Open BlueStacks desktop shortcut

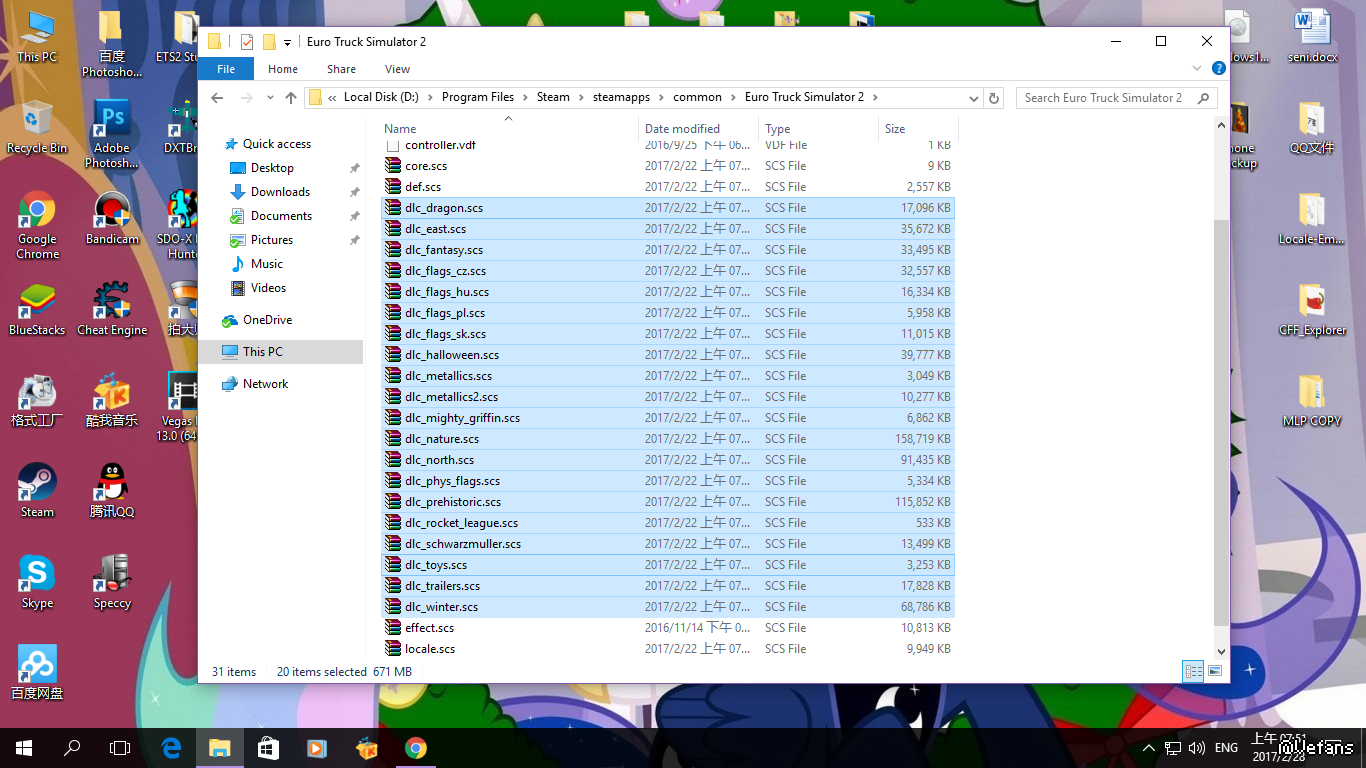(x=37, y=309)
